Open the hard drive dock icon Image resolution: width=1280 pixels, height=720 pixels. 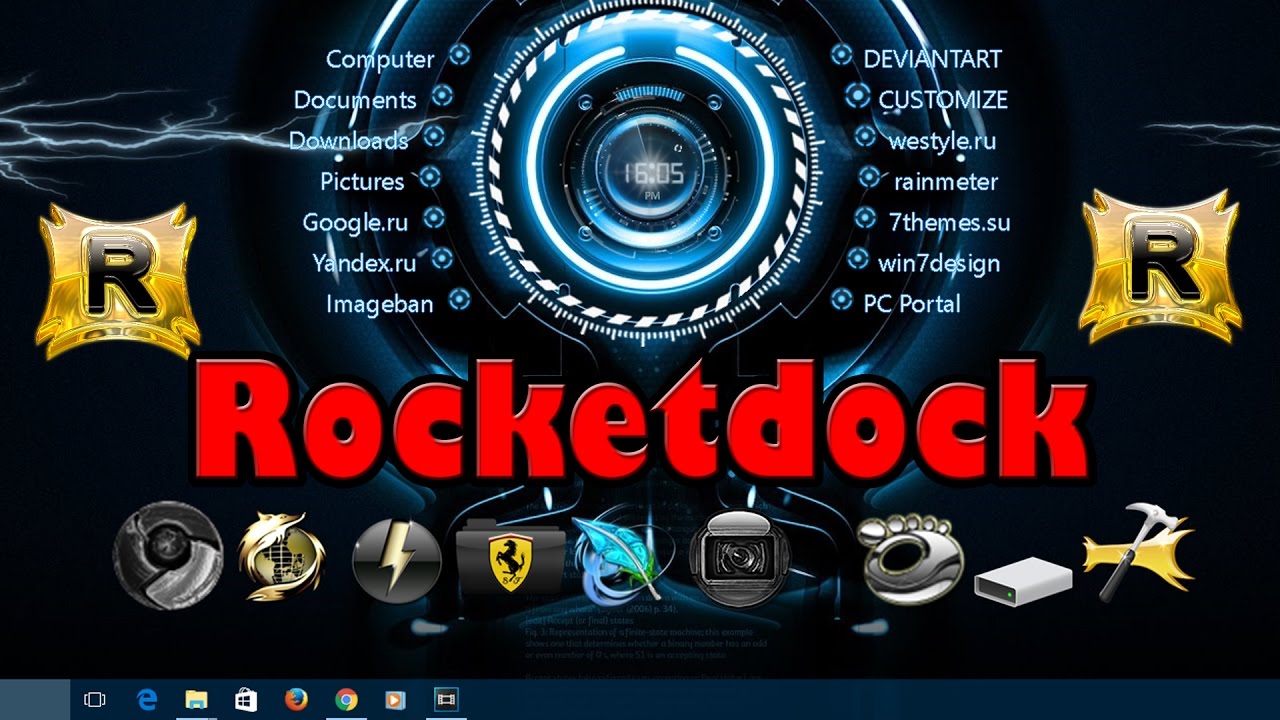[1023, 582]
